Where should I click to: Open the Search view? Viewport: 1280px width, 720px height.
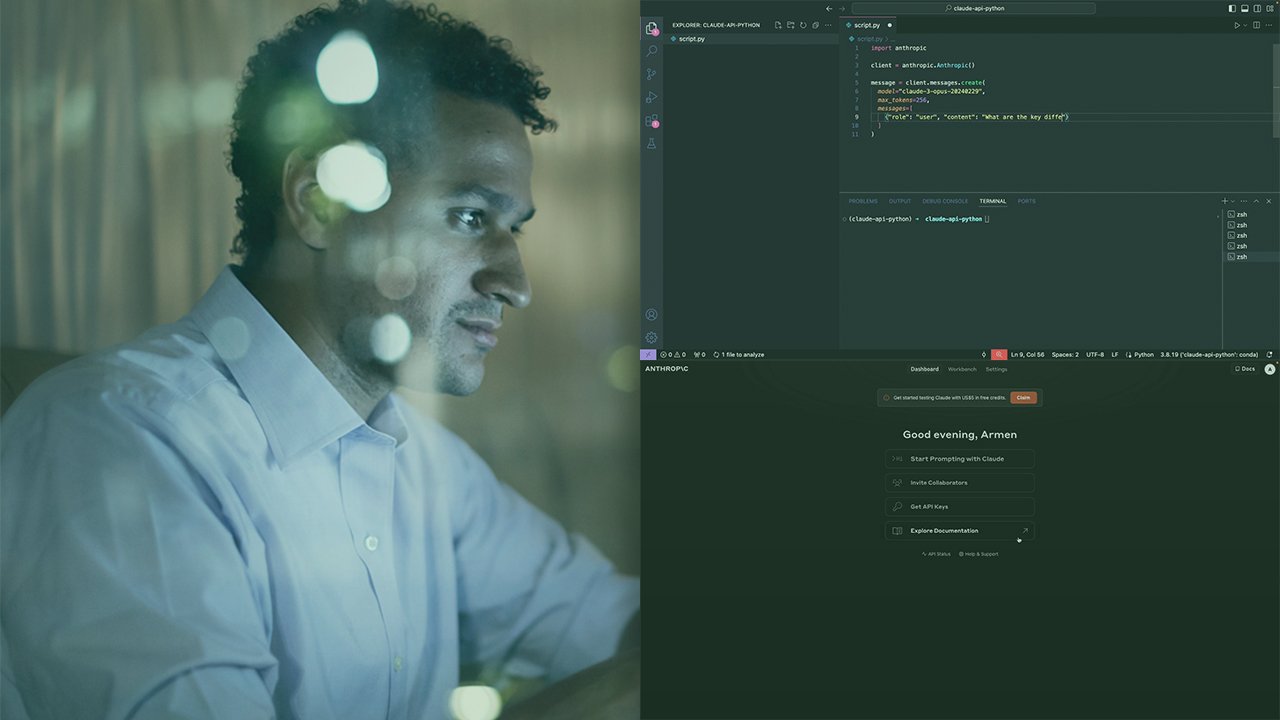pyautogui.click(x=651, y=51)
